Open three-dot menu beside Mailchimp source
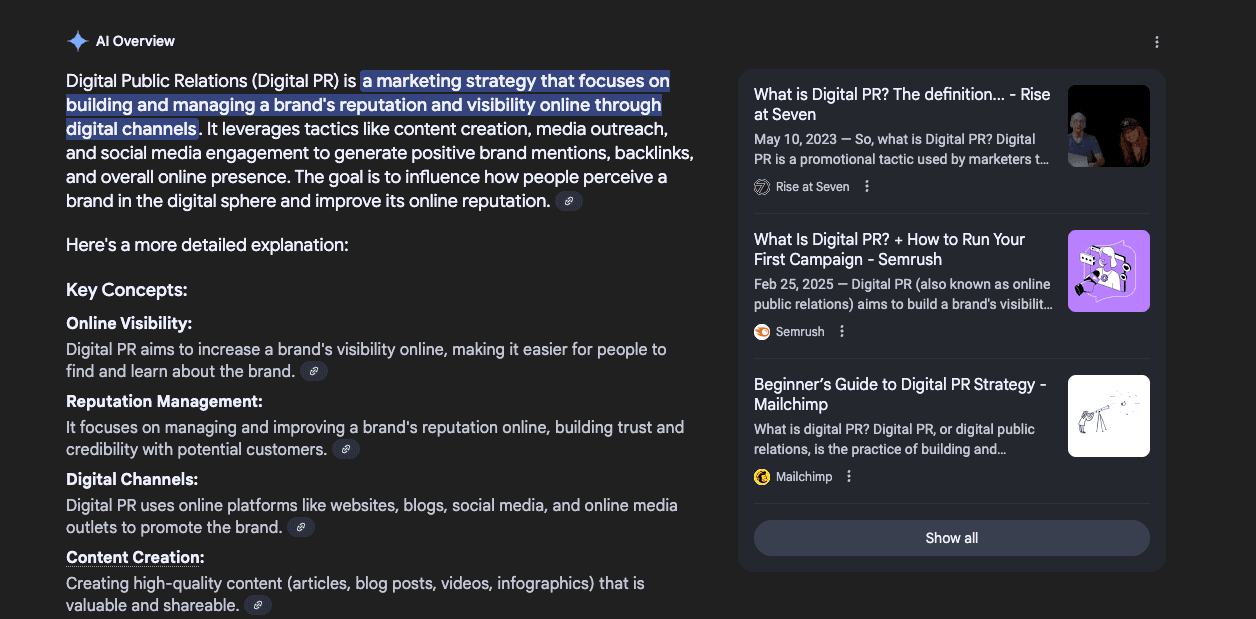1256x619 pixels. pyautogui.click(x=849, y=477)
